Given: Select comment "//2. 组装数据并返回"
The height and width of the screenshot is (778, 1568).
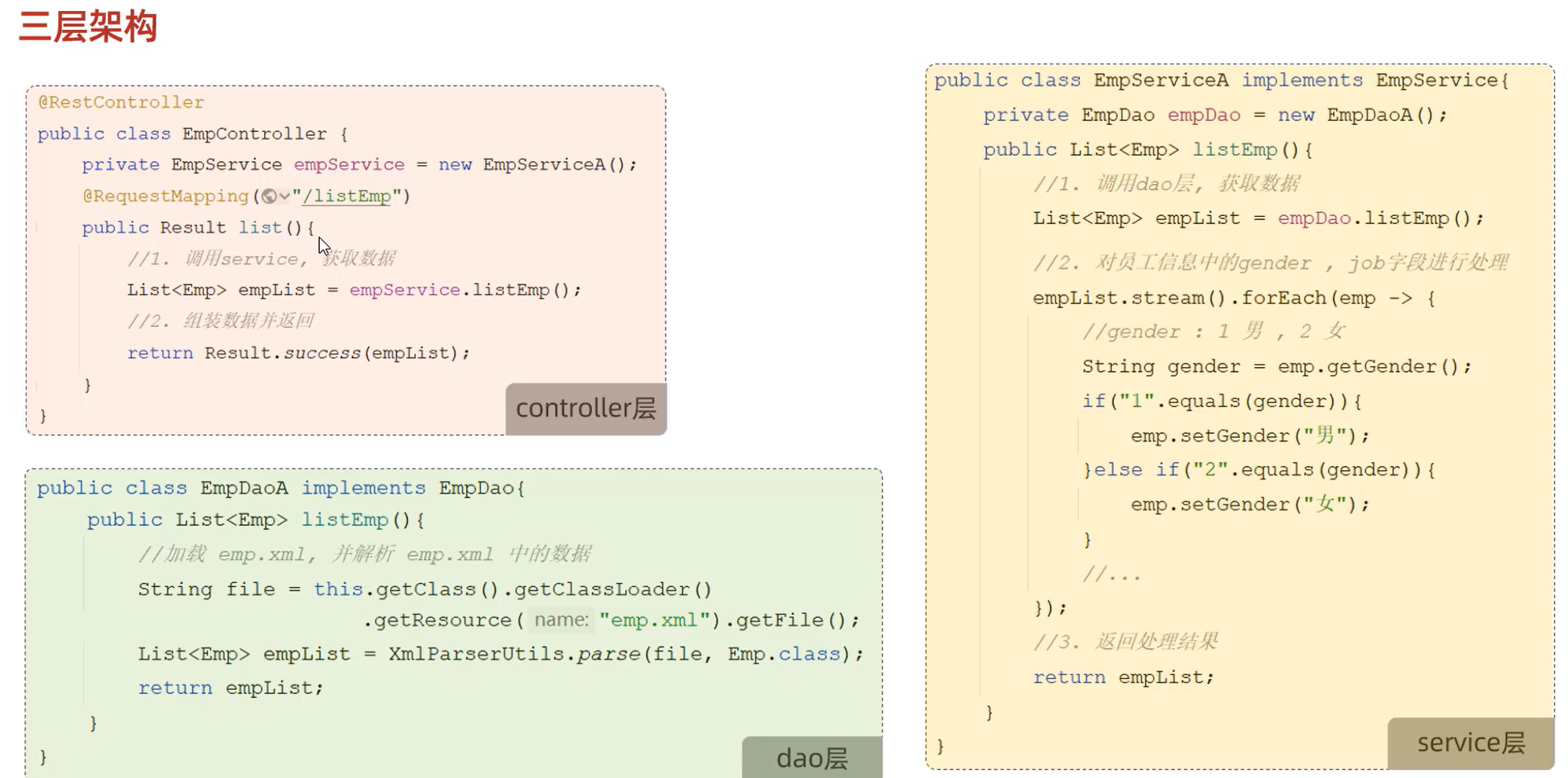Looking at the screenshot, I should 221,321.
